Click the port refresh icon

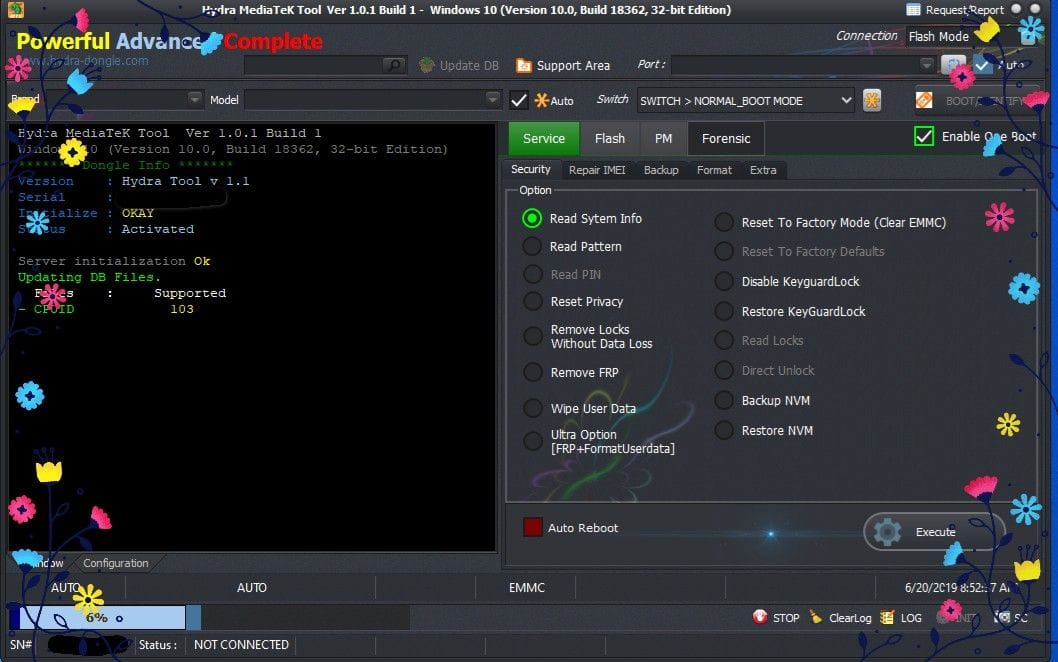coord(953,65)
